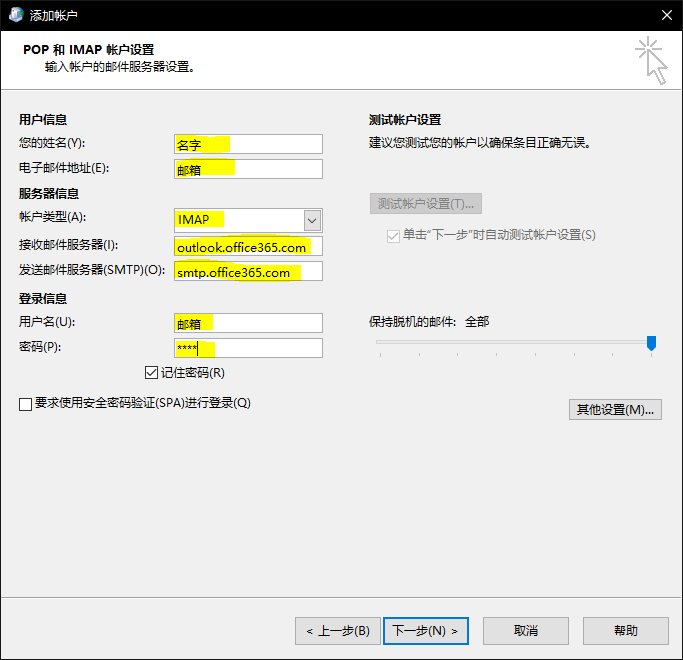Go back with 上一步(B) button
The image size is (683, 660).
point(338,631)
